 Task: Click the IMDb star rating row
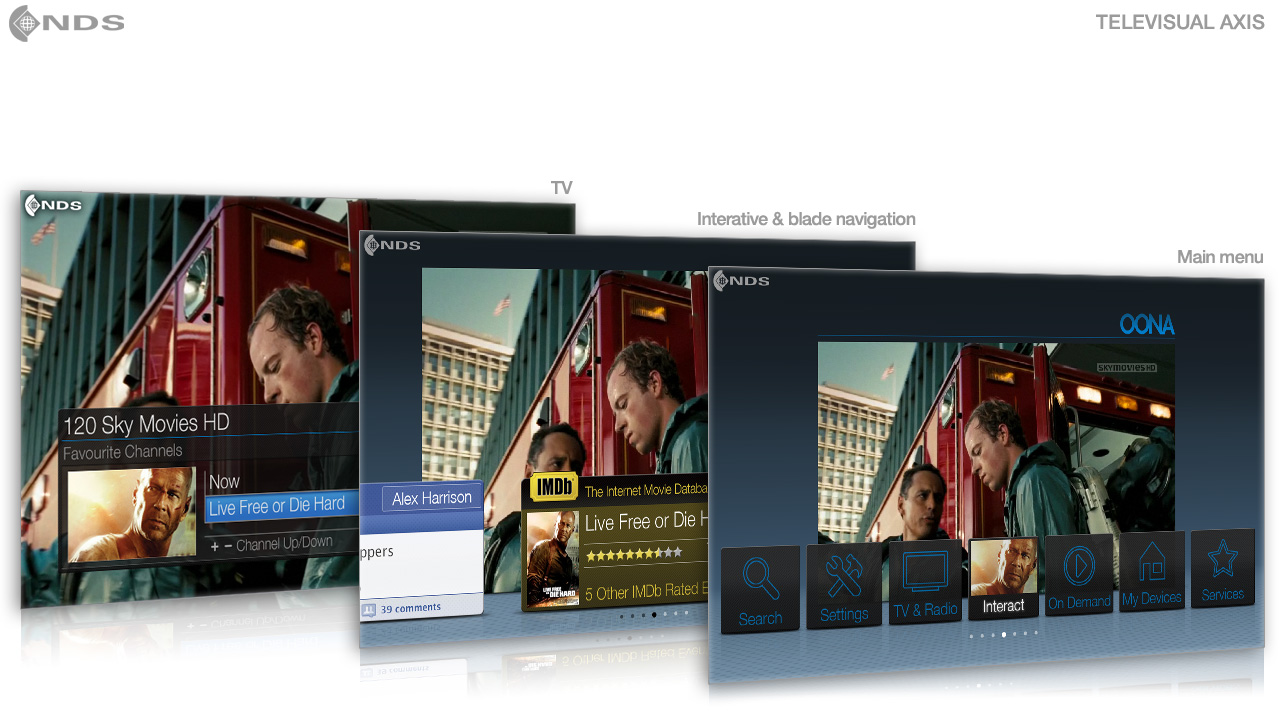(x=634, y=553)
